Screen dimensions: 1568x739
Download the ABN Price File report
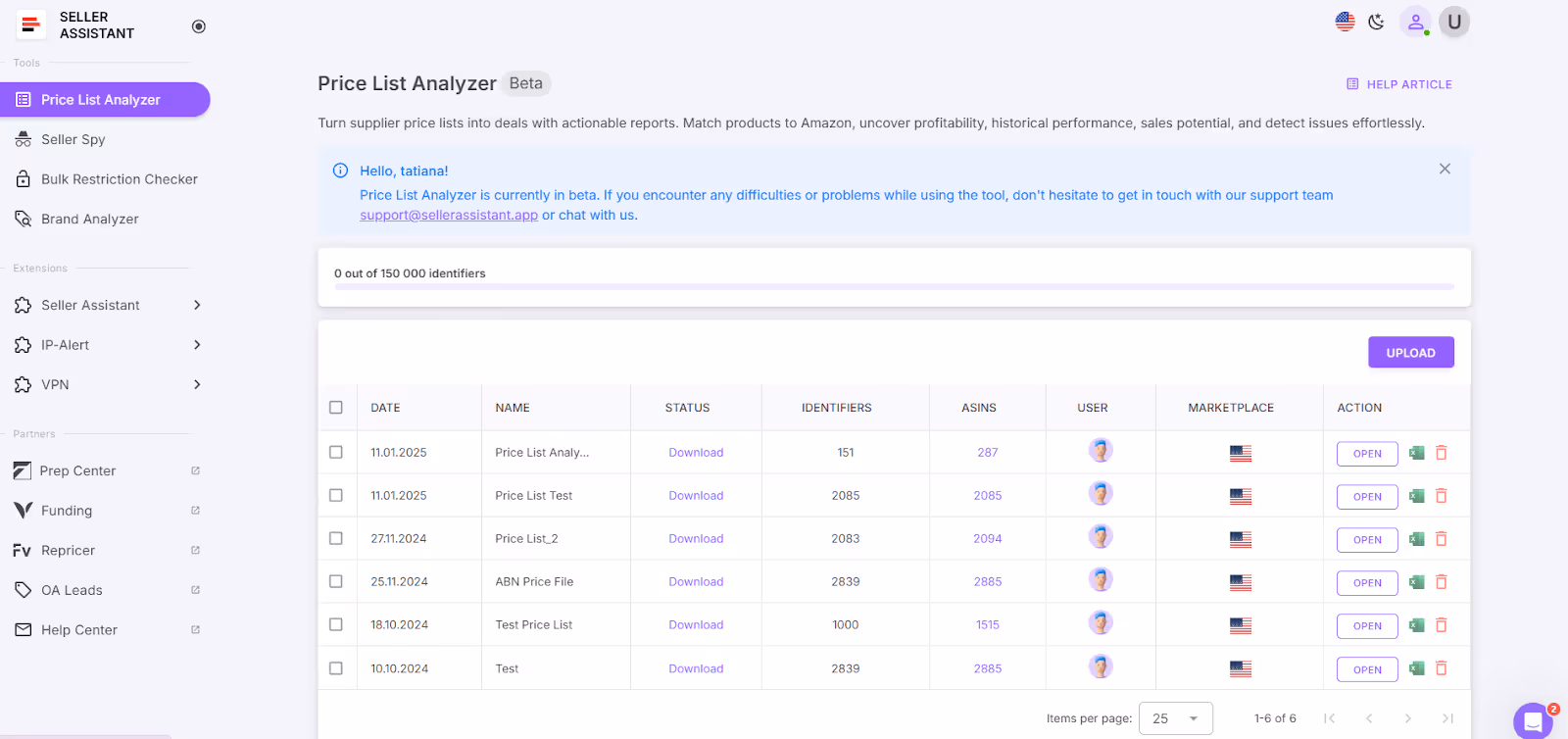click(x=696, y=582)
